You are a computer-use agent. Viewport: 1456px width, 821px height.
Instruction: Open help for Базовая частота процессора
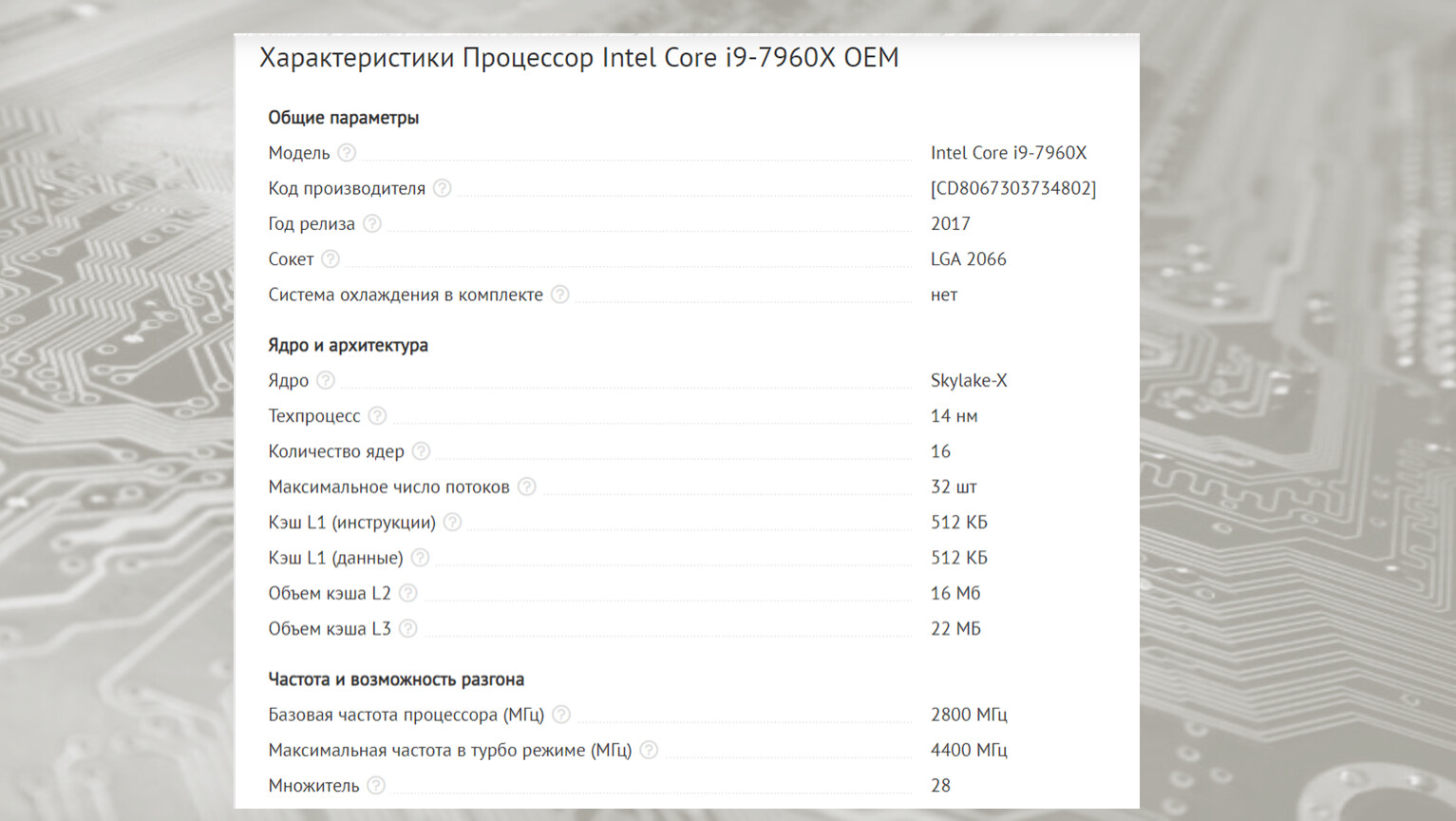pos(561,714)
